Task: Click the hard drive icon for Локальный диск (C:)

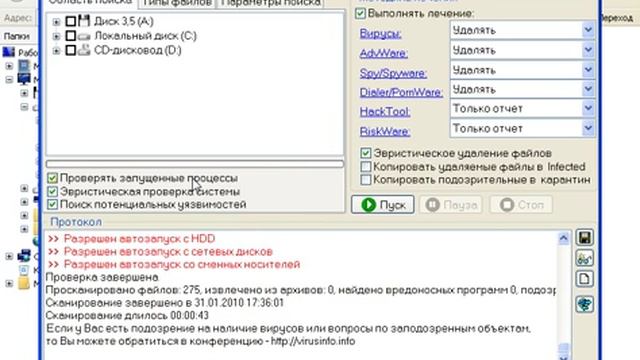Action: pos(84,37)
